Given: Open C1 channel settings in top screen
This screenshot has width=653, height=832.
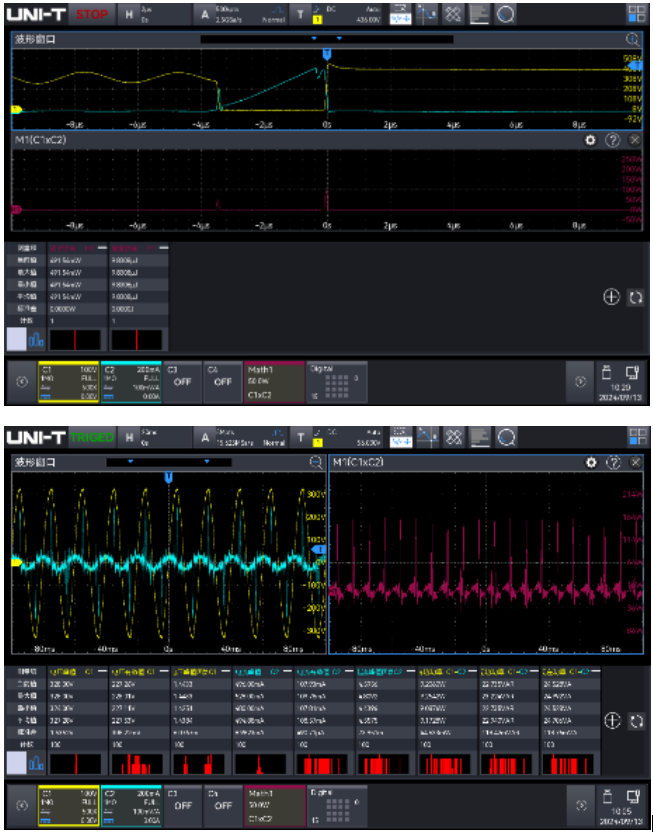Looking at the screenshot, I should (x=68, y=381).
